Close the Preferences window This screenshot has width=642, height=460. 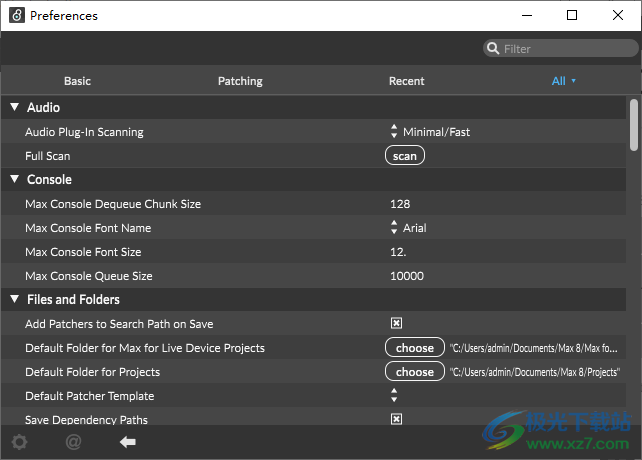pos(618,15)
